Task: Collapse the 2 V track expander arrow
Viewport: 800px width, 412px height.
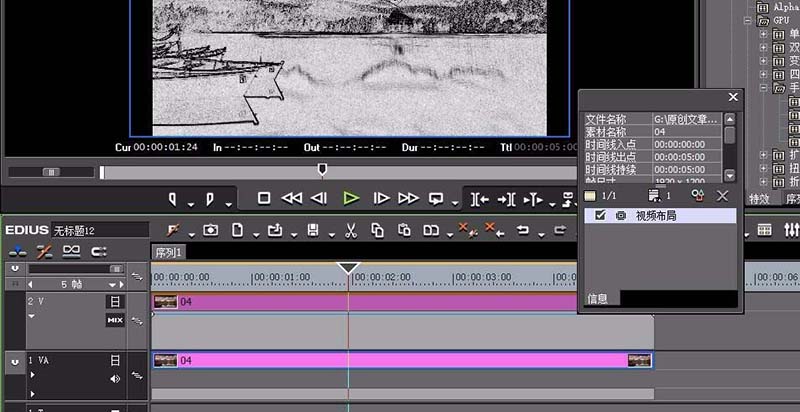Action: click(31, 316)
